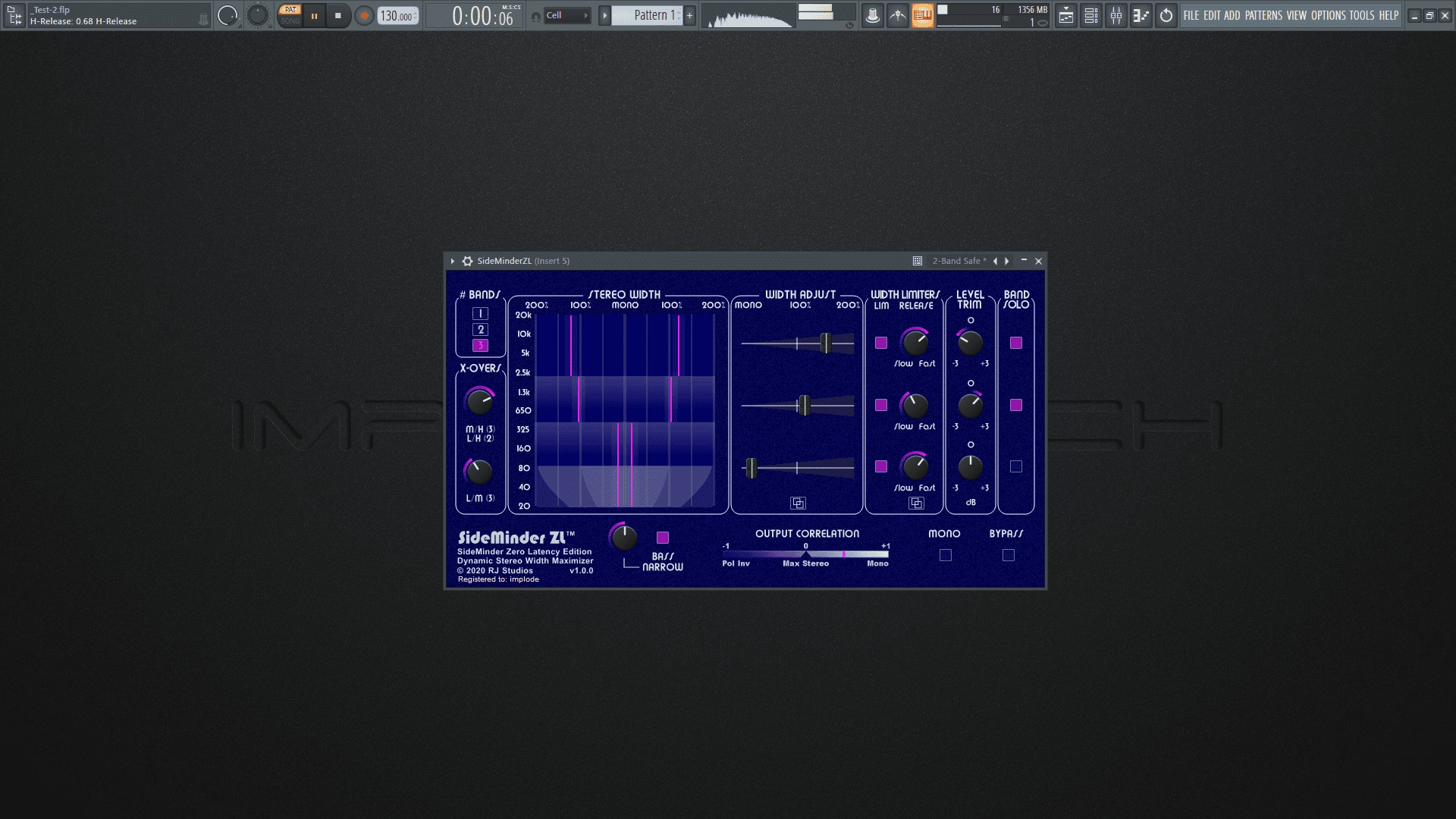
Task: Toggle the typing keyboard to piano icon
Action: (x=923, y=15)
